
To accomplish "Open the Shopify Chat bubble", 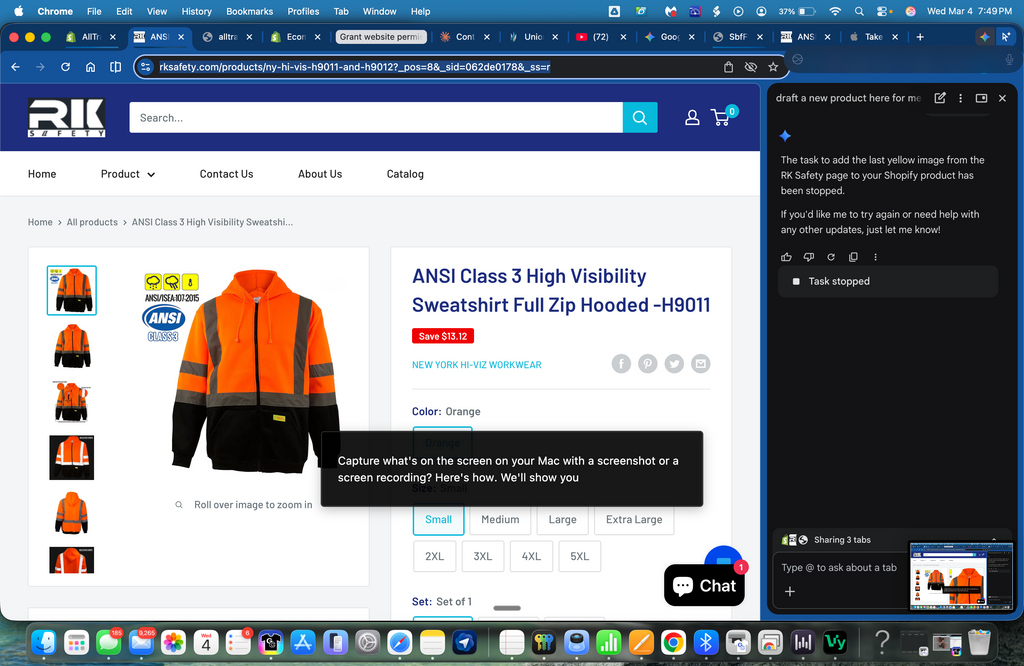I will tap(704, 585).
